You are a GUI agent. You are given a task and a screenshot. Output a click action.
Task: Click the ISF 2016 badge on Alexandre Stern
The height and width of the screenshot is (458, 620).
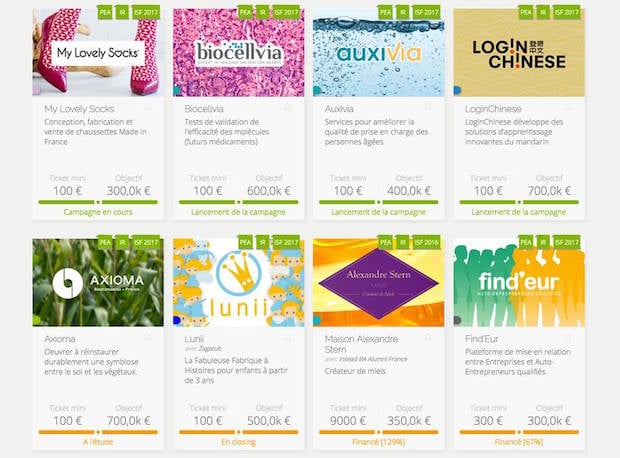click(426, 242)
